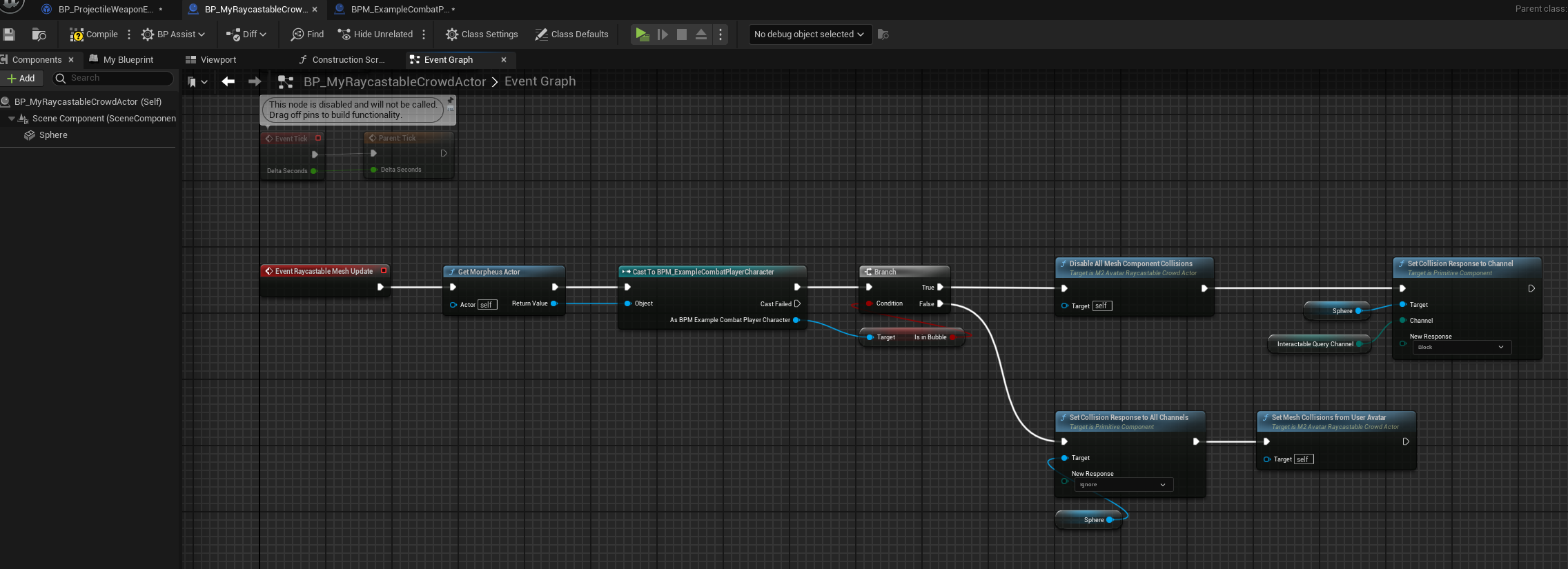1568x569 pixels.
Task: Click the components Search field
Action: [117, 78]
